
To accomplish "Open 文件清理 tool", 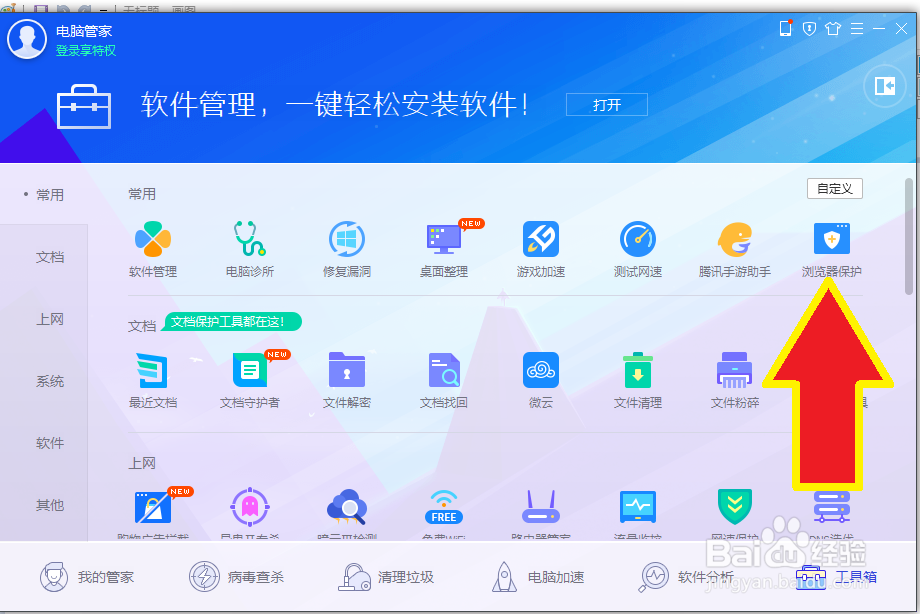I will pyautogui.click(x=638, y=380).
